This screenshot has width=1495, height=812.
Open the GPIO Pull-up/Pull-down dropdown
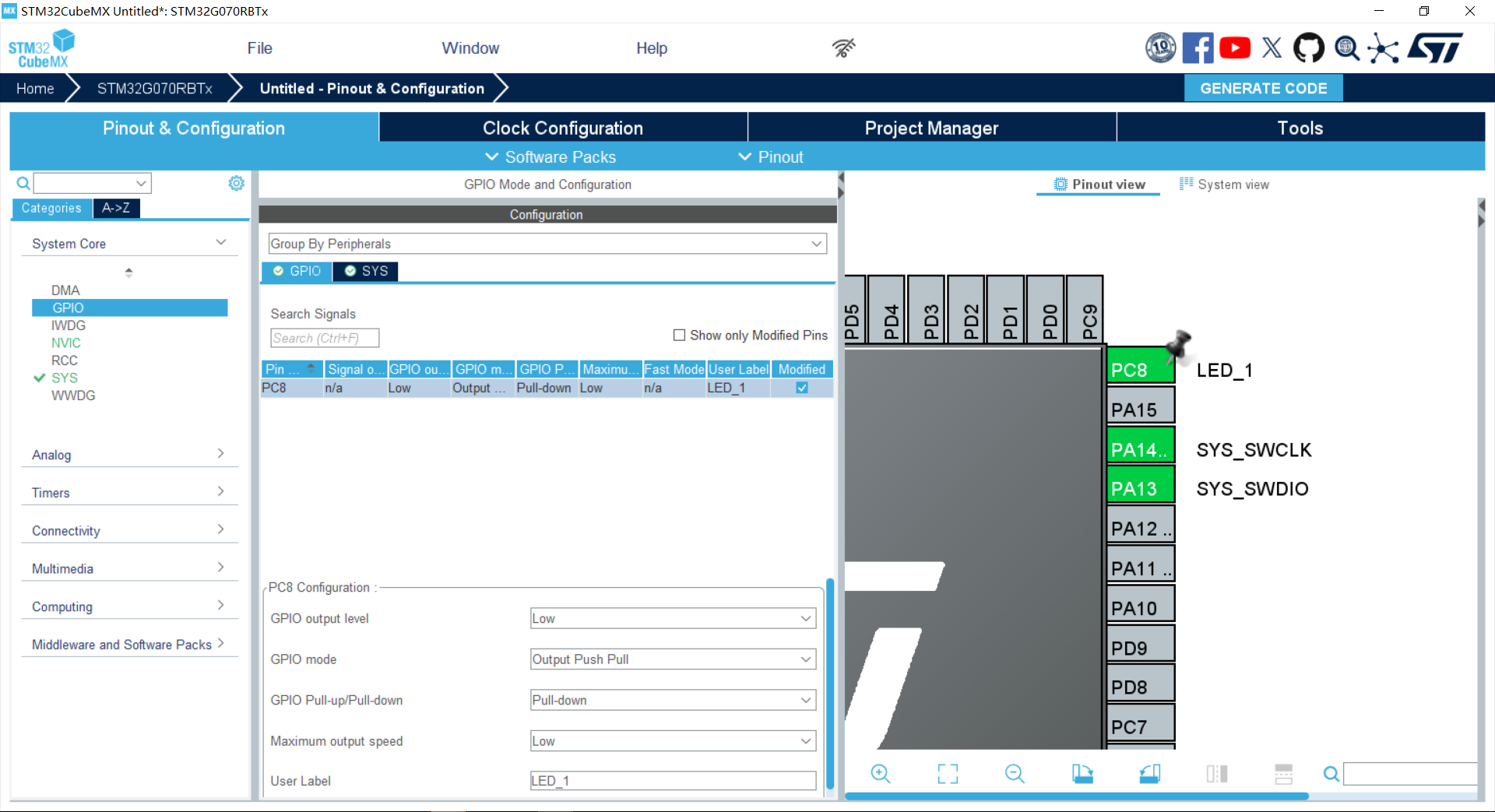coord(673,700)
